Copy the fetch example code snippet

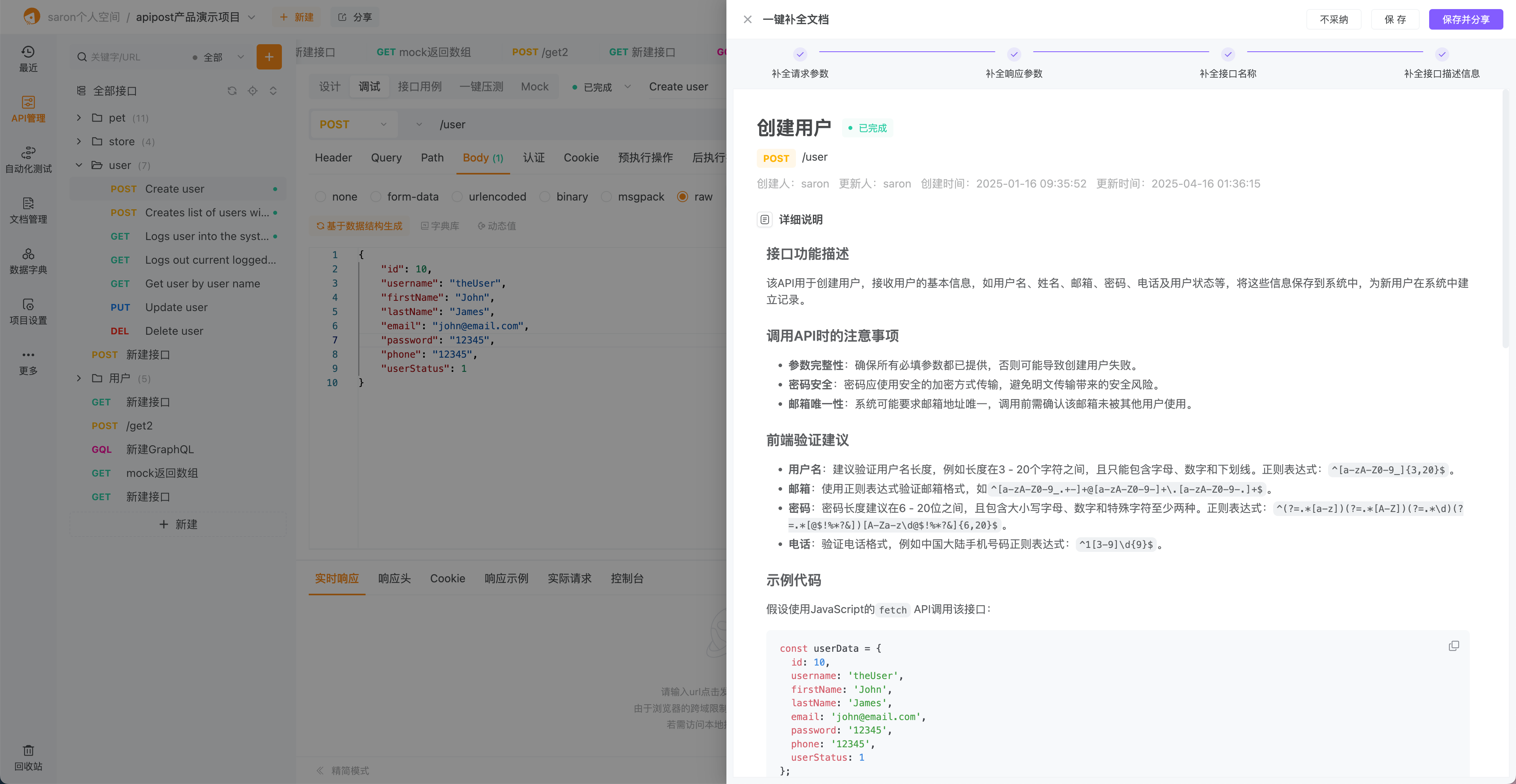(x=1454, y=645)
